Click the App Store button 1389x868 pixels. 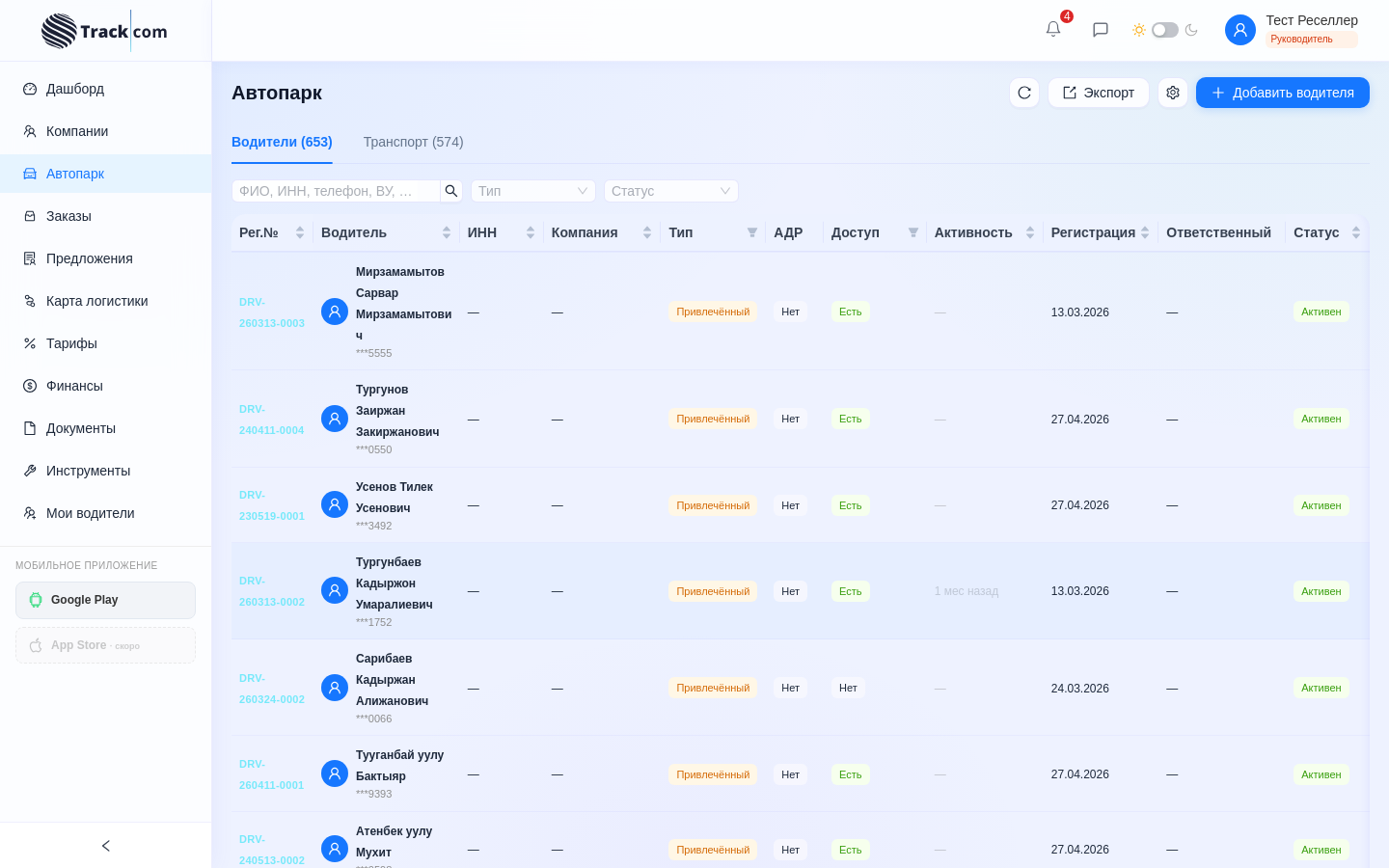105,645
